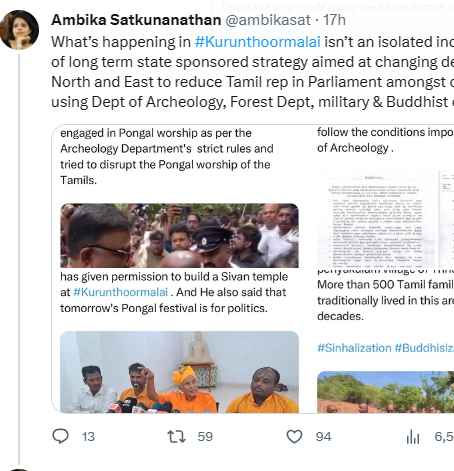Viewport: 454px width, 471px height.
Task: Like the tweet with heart icon
Action: click(294, 436)
